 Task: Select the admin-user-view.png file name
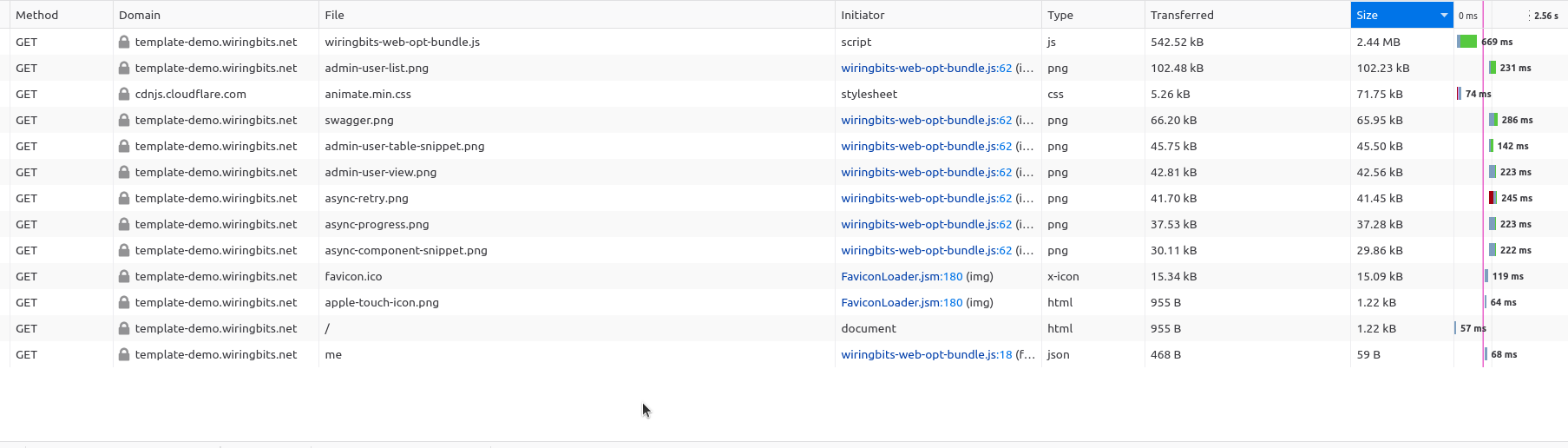(381, 172)
